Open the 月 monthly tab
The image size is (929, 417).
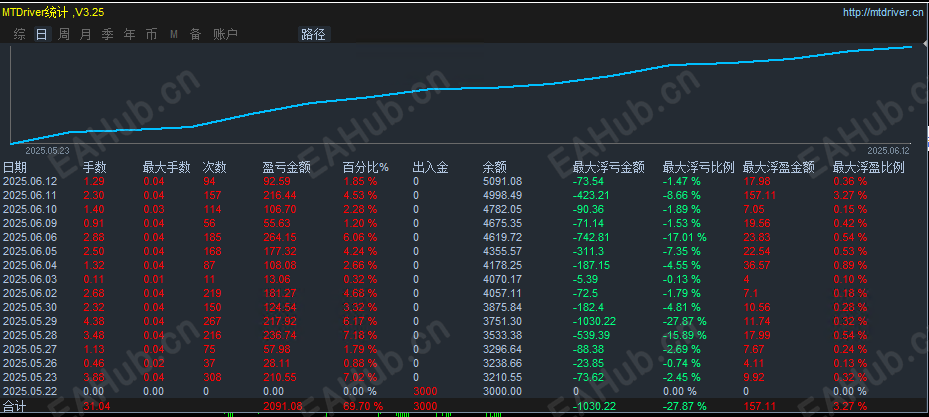85,34
